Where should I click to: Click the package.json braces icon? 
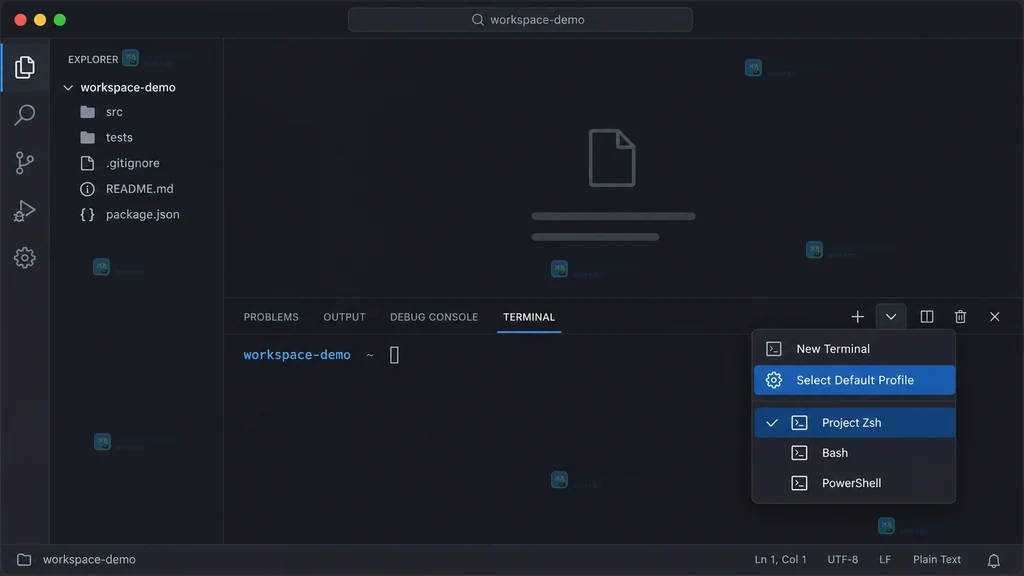pyautogui.click(x=88, y=214)
